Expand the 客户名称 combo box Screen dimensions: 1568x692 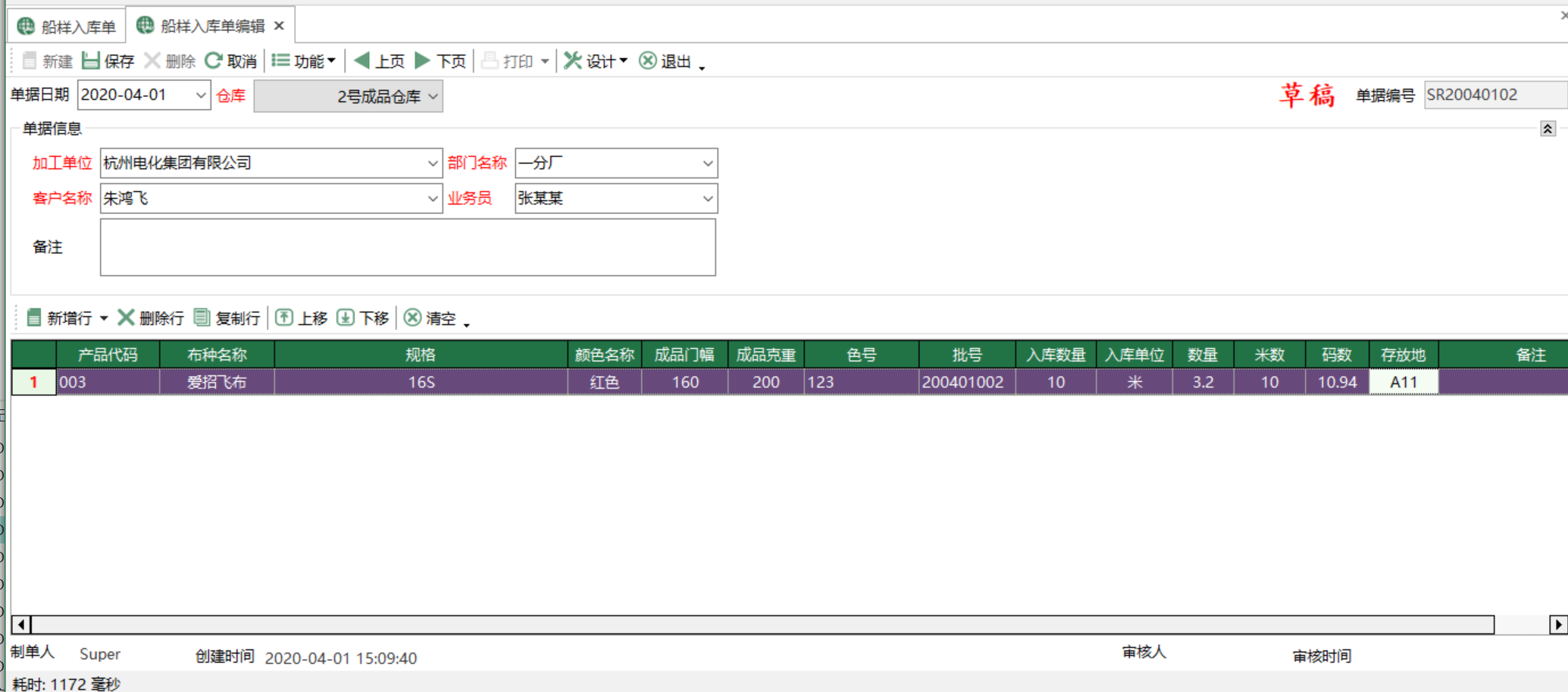click(x=432, y=199)
